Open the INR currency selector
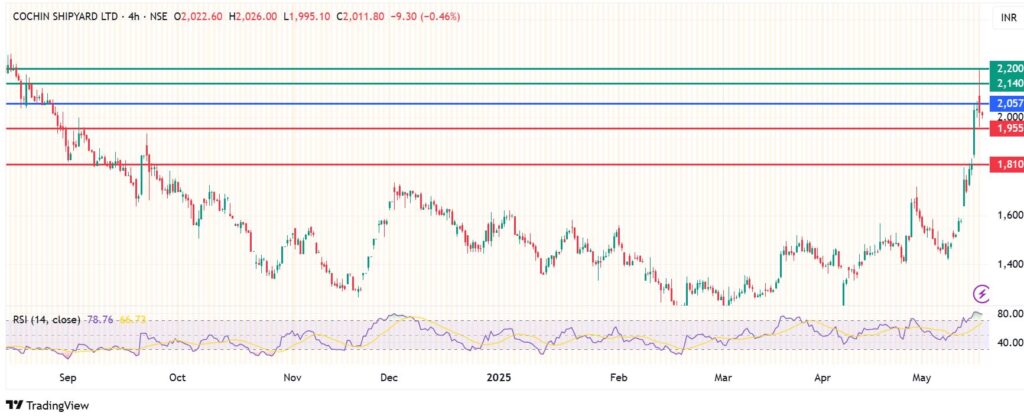This screenshot has height=419, width=1024. pyautogui.click(x=1007, y=18)
